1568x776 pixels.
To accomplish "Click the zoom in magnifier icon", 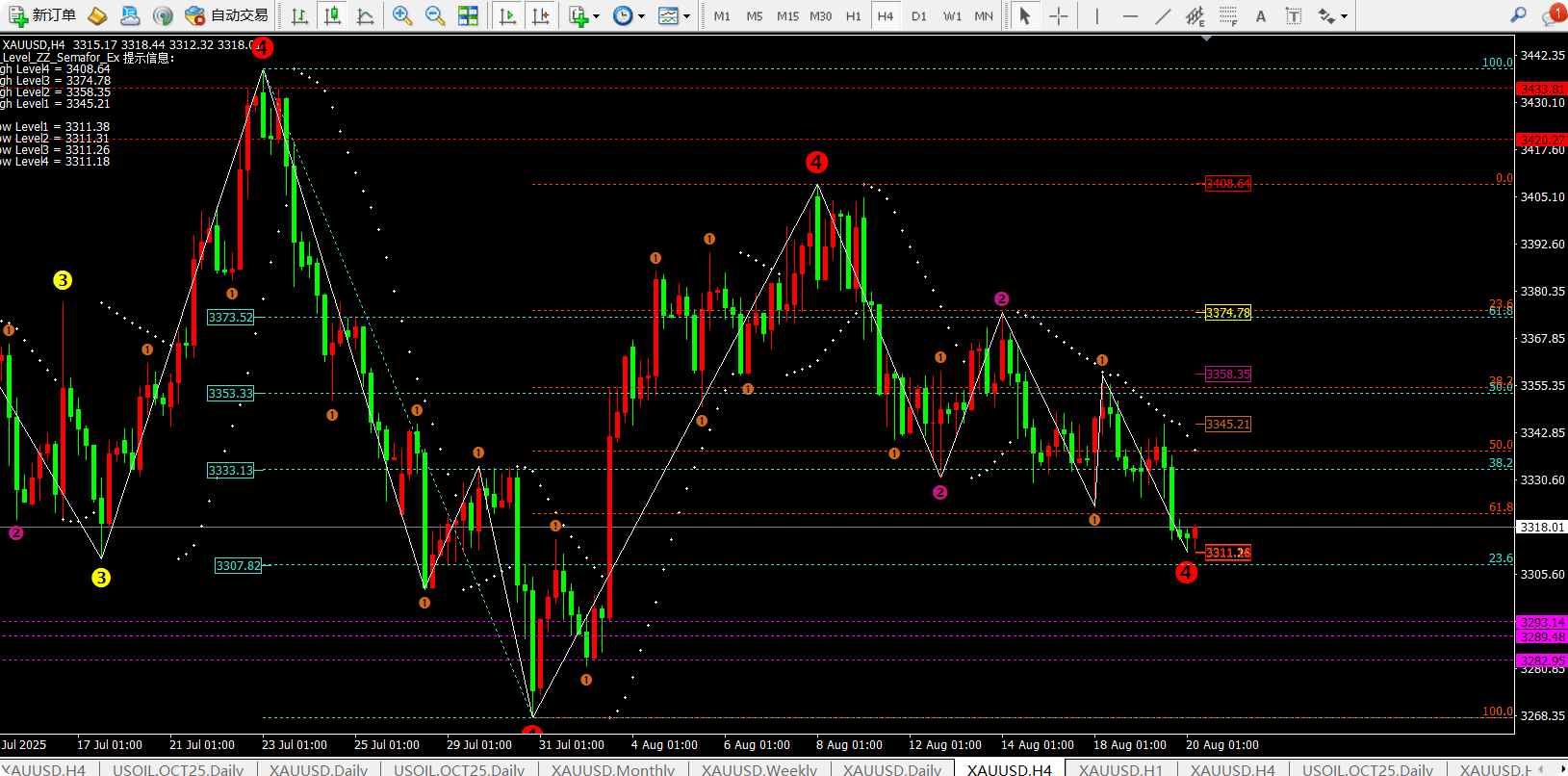I will point(402,15).
